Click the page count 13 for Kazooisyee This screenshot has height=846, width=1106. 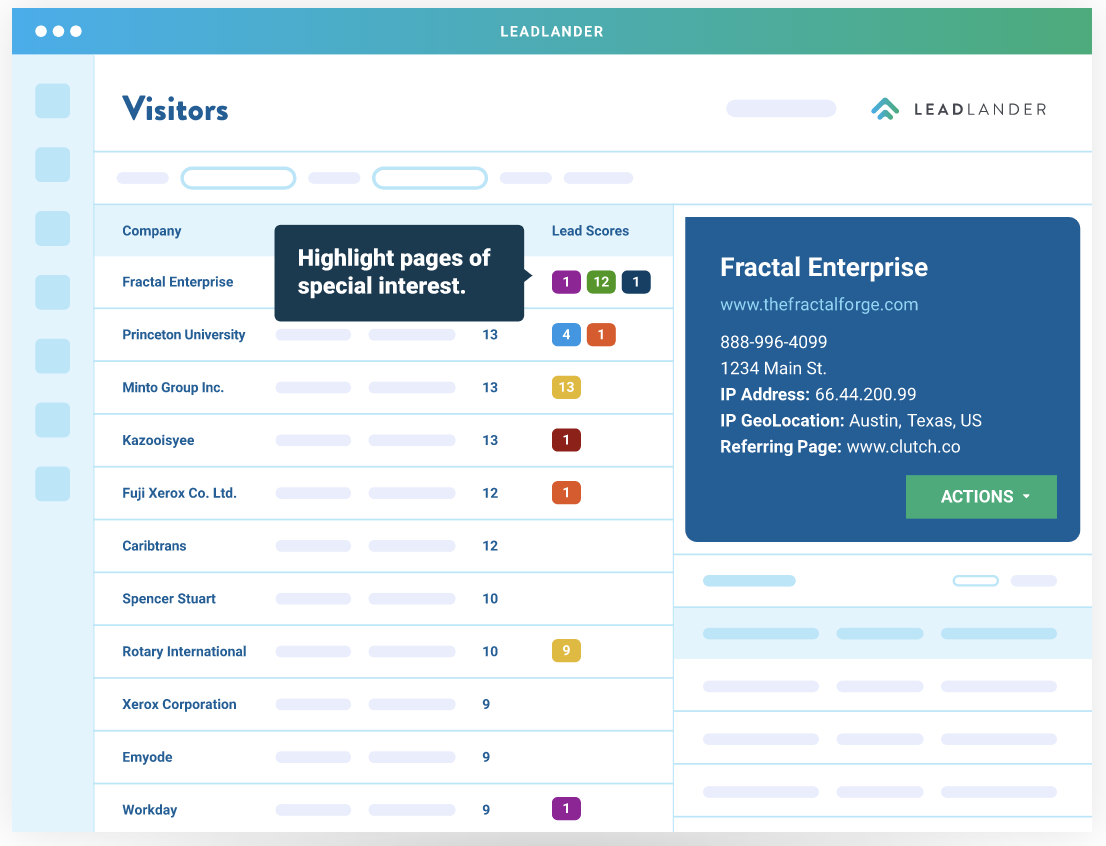(490, 441)
